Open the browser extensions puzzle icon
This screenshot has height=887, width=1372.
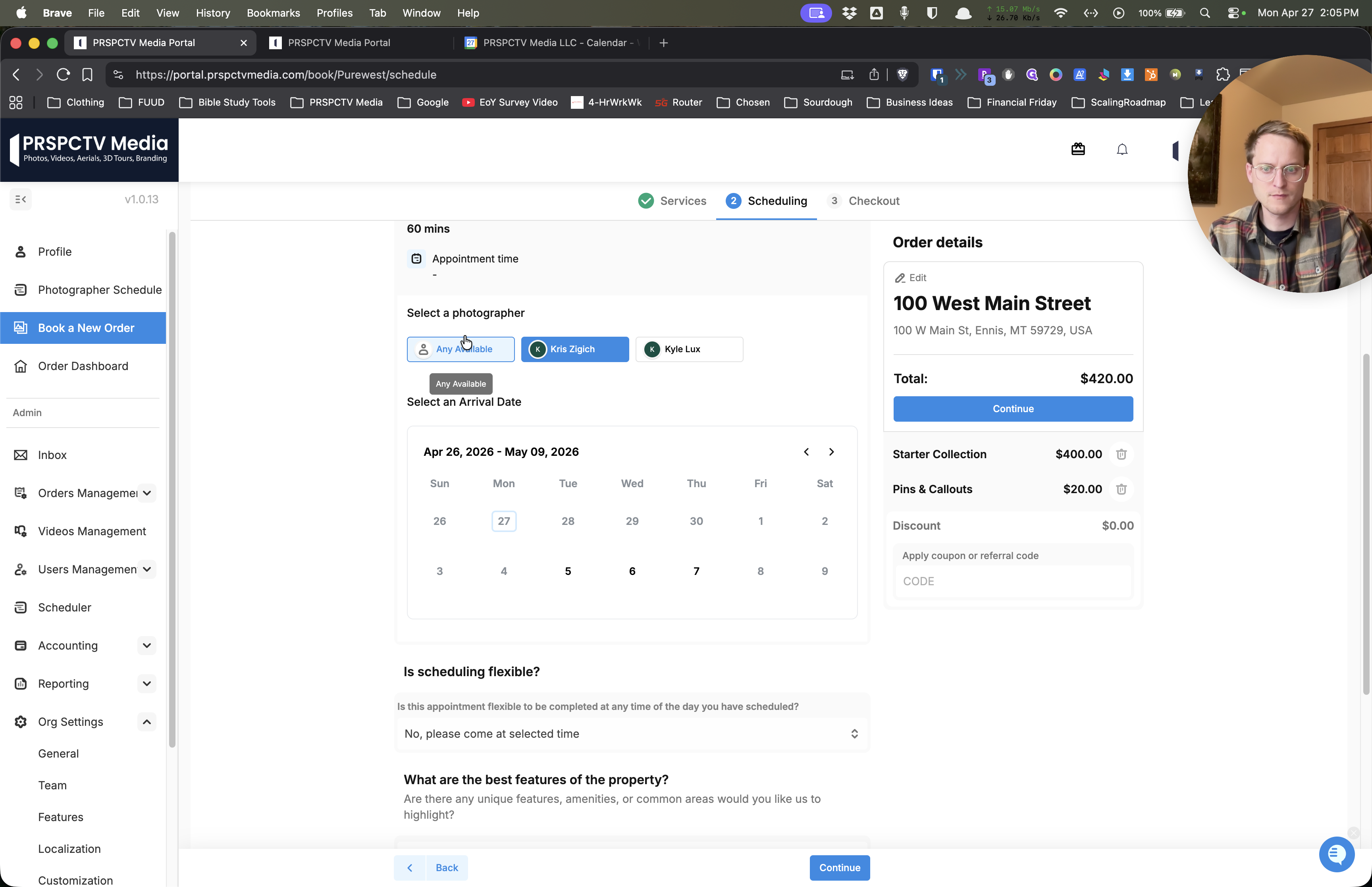tap(1223, 75)
